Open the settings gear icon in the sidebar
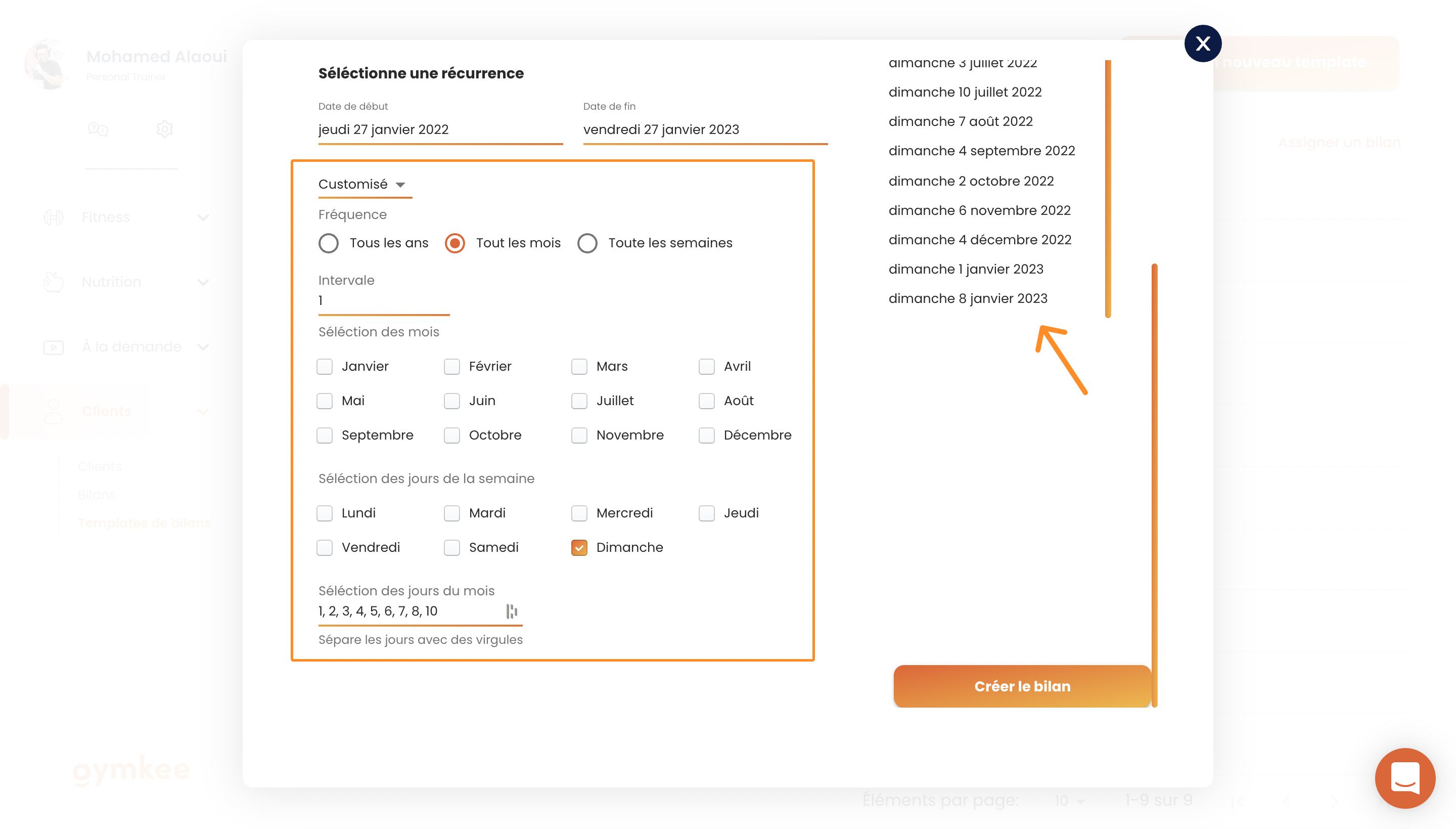Image resolution: width=1456 pixels, height=829 pixels. 164,129
